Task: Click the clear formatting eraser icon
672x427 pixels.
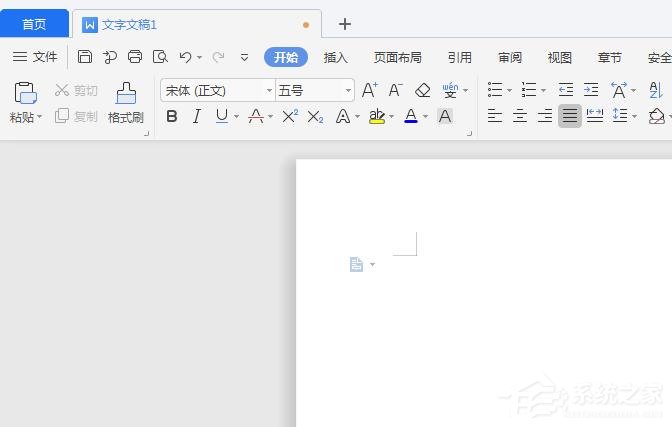Action: tap(422, 90)
